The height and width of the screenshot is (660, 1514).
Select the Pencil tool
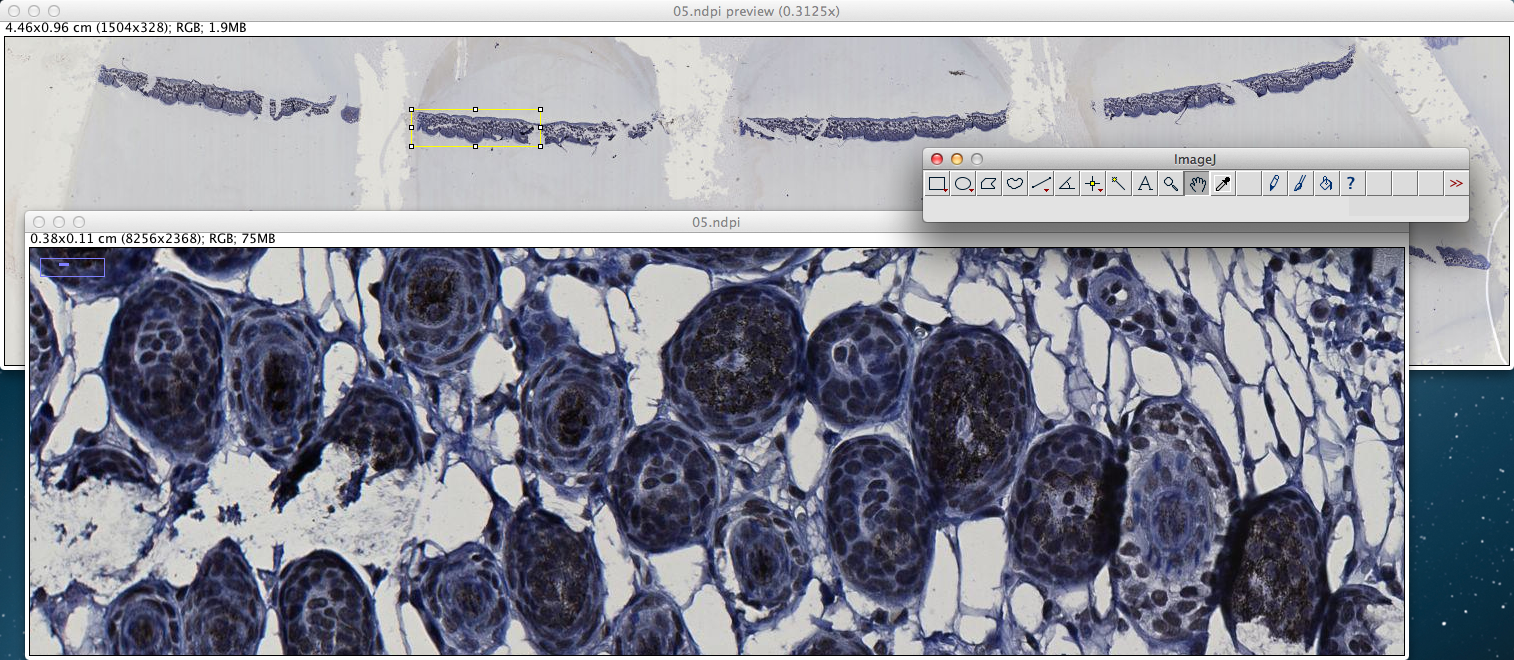click(x=1274, y=183)
